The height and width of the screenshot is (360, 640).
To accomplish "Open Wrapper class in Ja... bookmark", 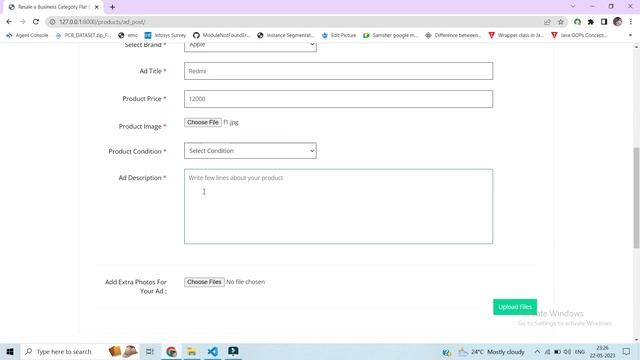I will [x=516, y=36].
